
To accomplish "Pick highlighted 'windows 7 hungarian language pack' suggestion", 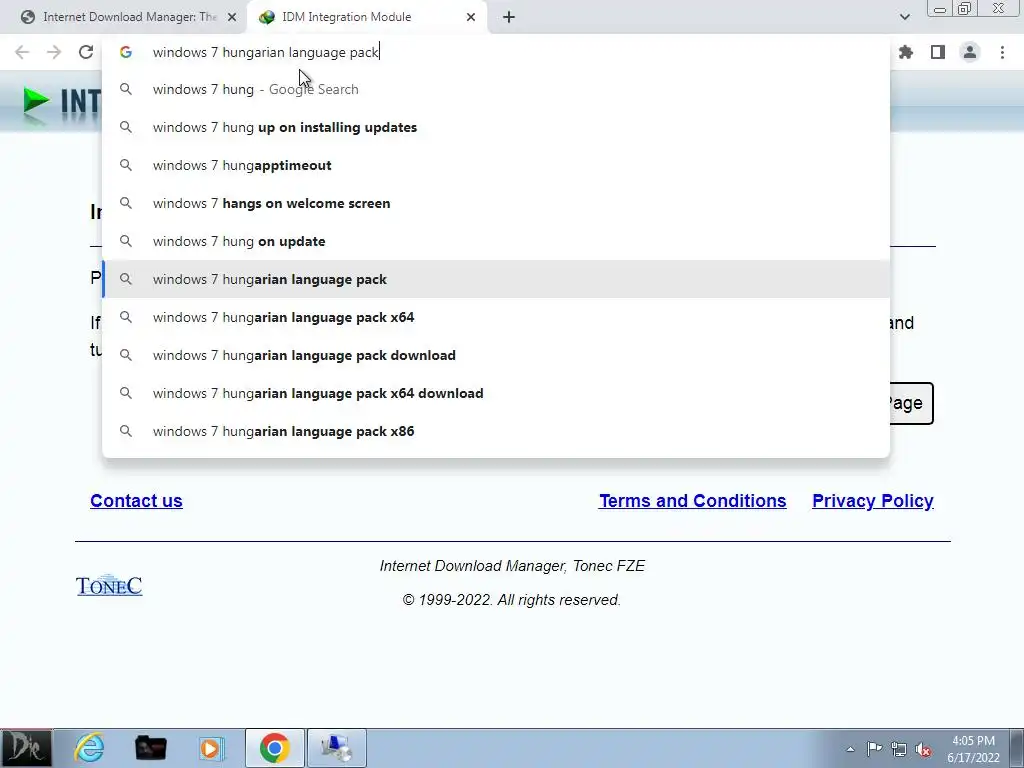I will point(496,279).
